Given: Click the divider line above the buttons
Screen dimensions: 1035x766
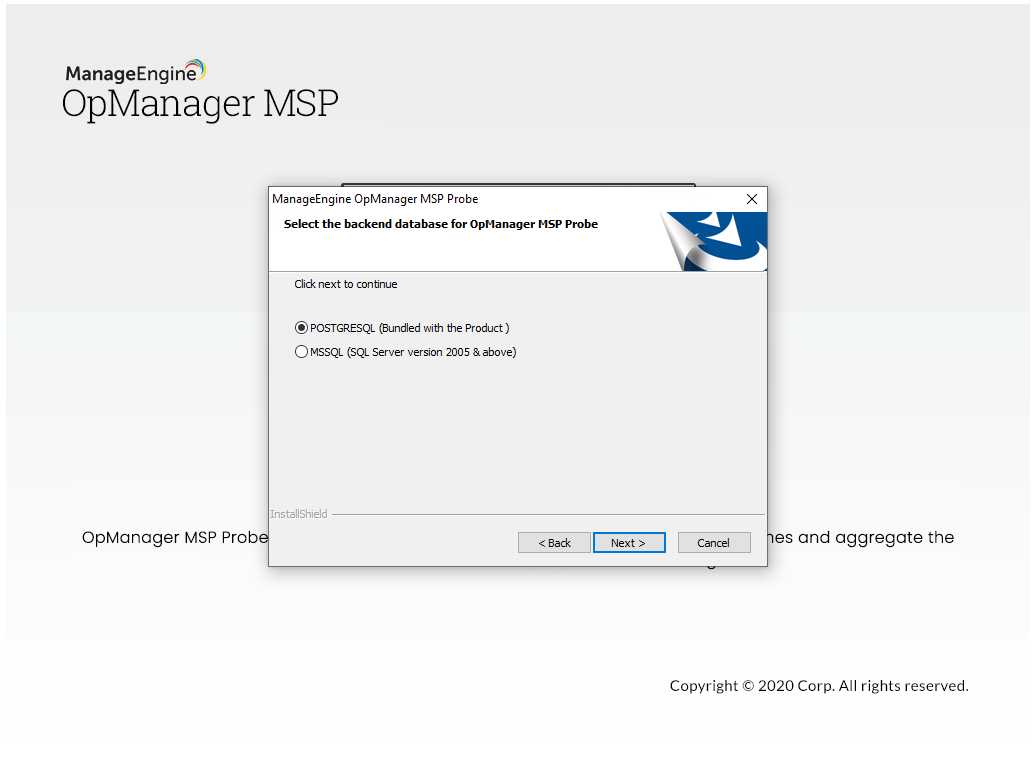Looking at the screenshot, I should pos(550,514).
